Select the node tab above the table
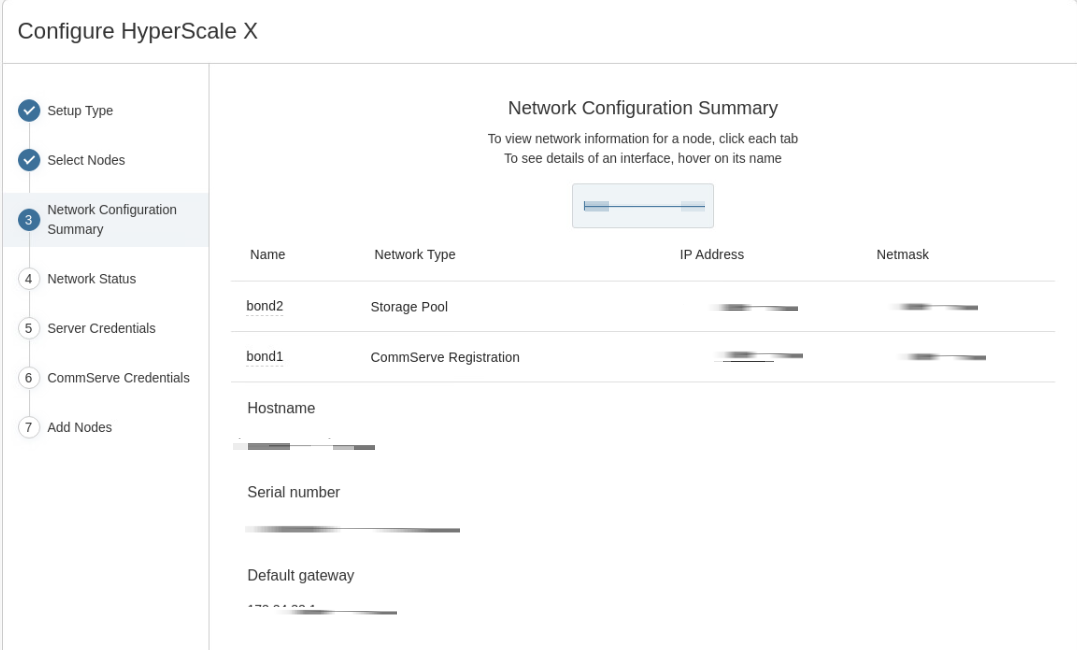 642,205
